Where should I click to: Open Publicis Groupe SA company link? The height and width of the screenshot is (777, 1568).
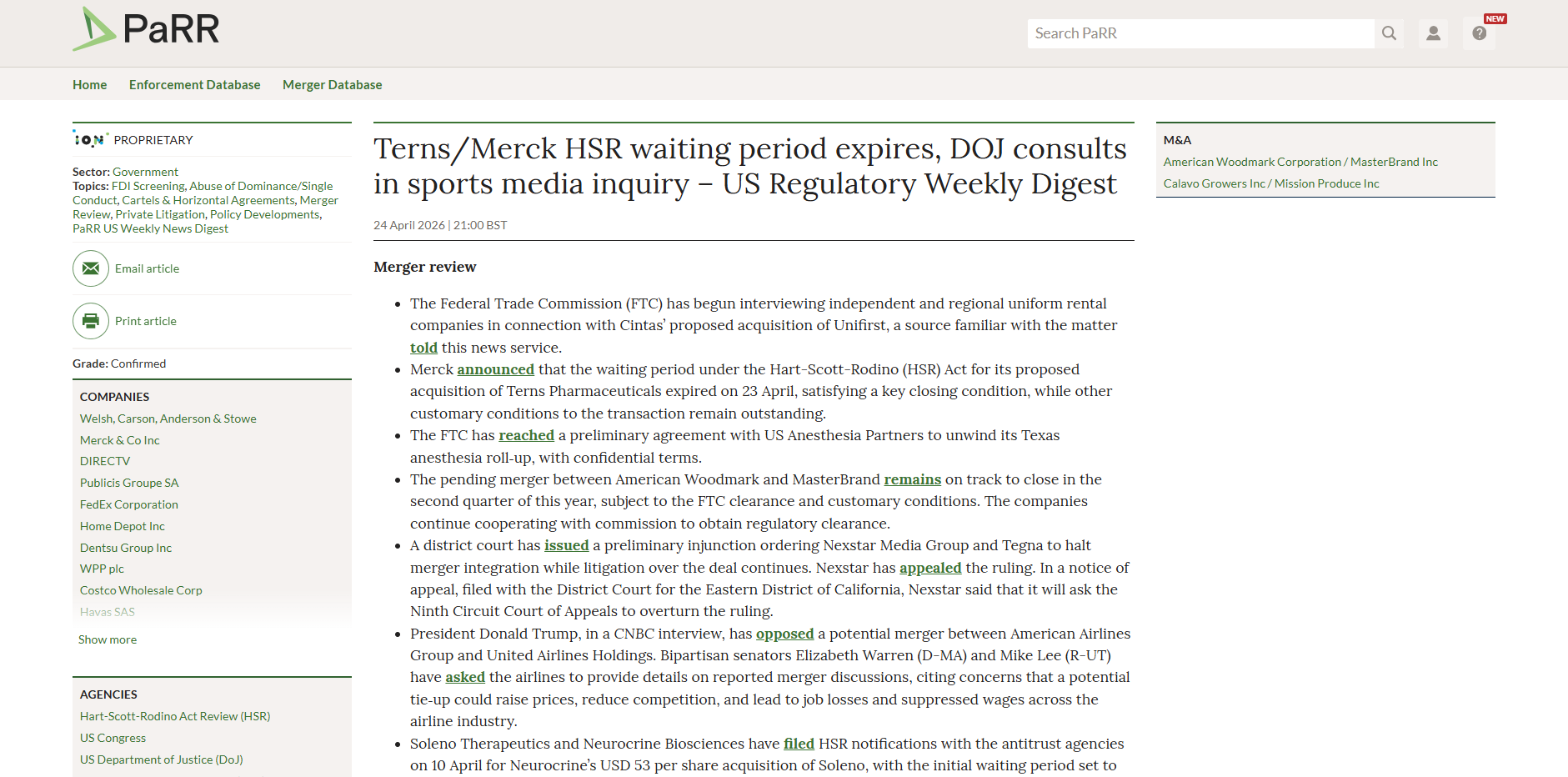[x=129, y=483]
